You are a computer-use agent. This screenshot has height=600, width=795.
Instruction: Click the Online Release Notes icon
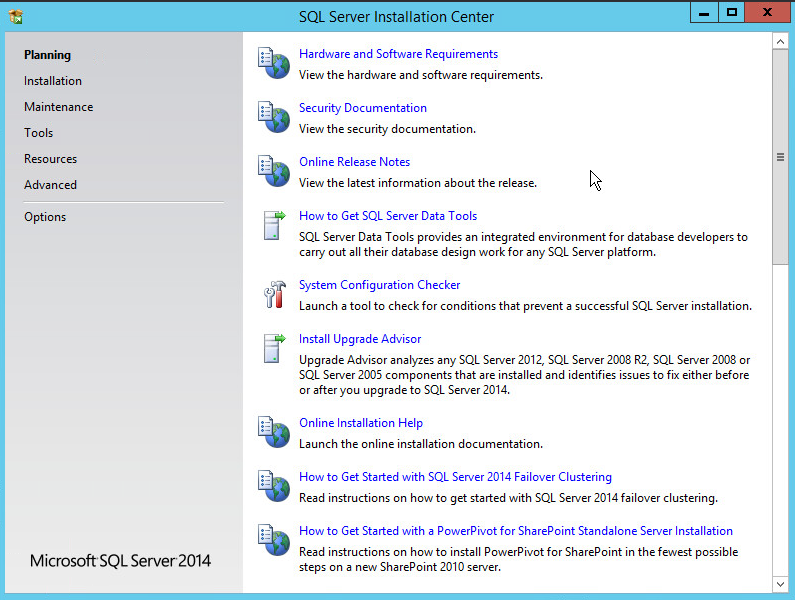(x=273, y=170)
